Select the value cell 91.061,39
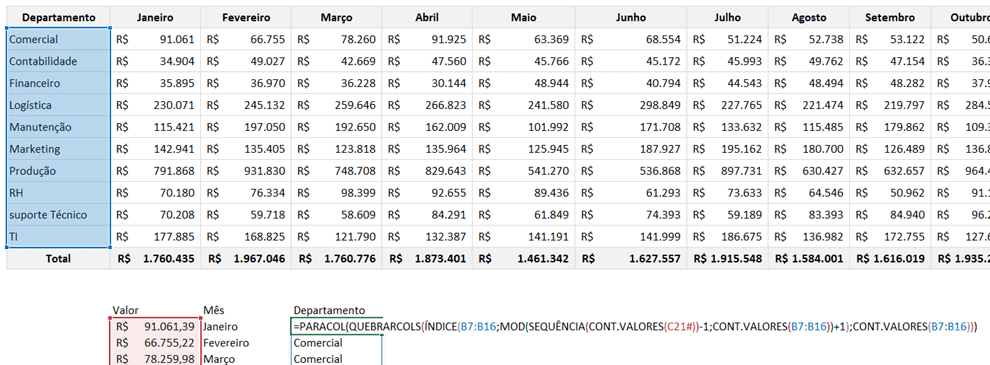 pos(155,326)
